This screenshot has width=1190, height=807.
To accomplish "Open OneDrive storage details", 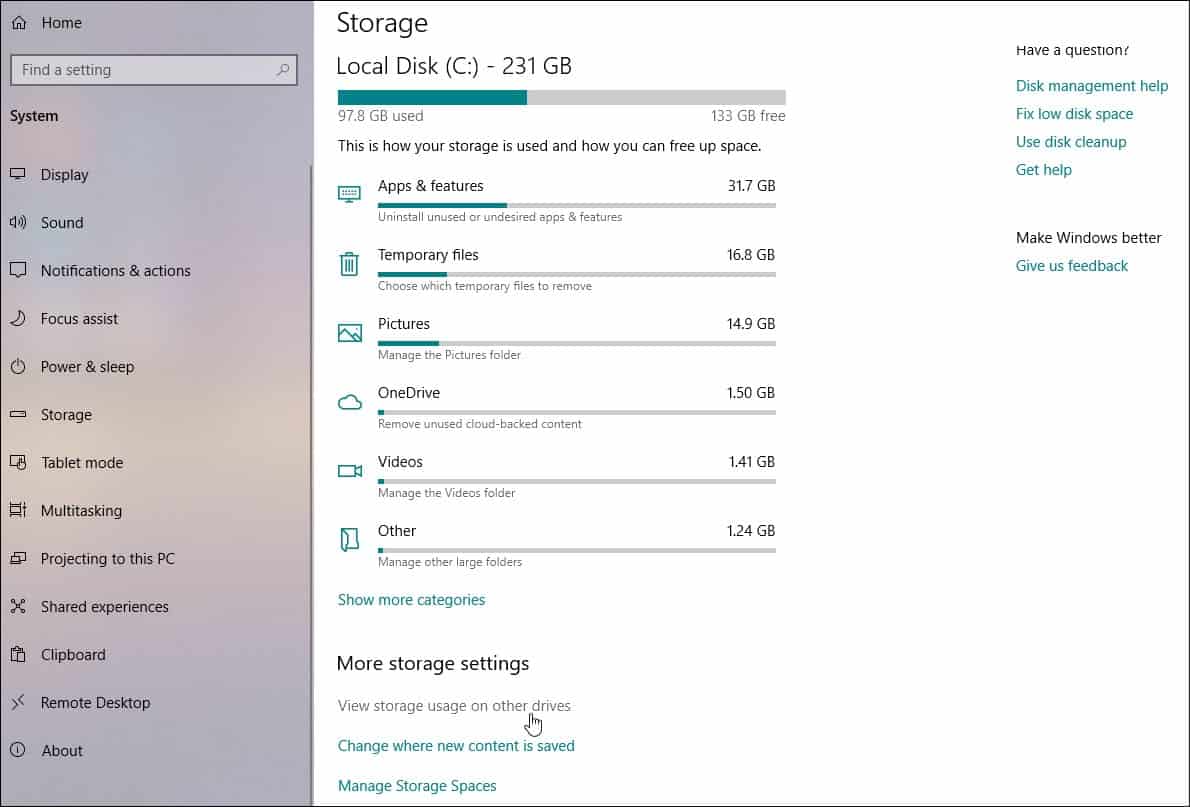I will [x=556, y=408].
